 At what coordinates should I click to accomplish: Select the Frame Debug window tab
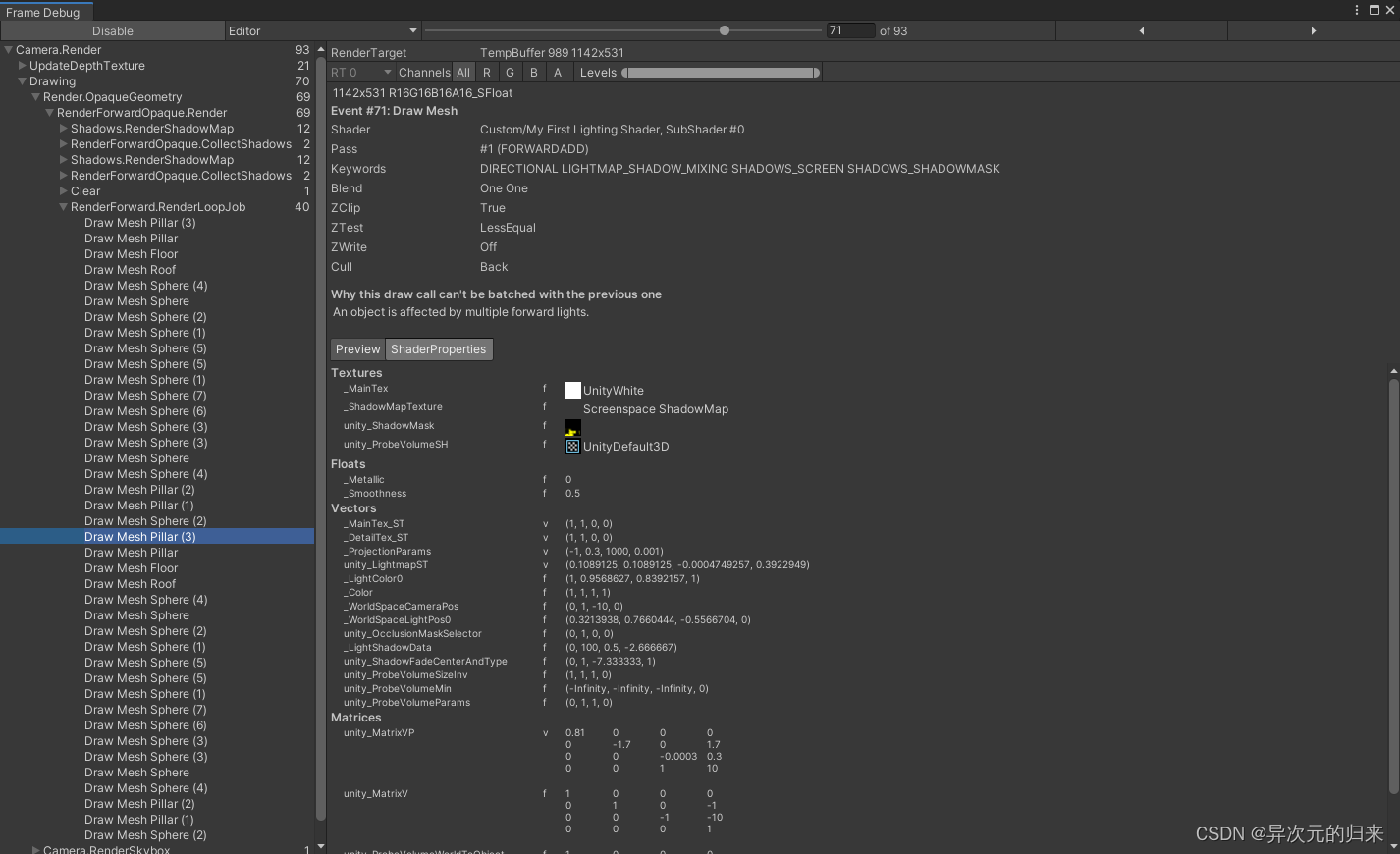(x=44, y=12)
